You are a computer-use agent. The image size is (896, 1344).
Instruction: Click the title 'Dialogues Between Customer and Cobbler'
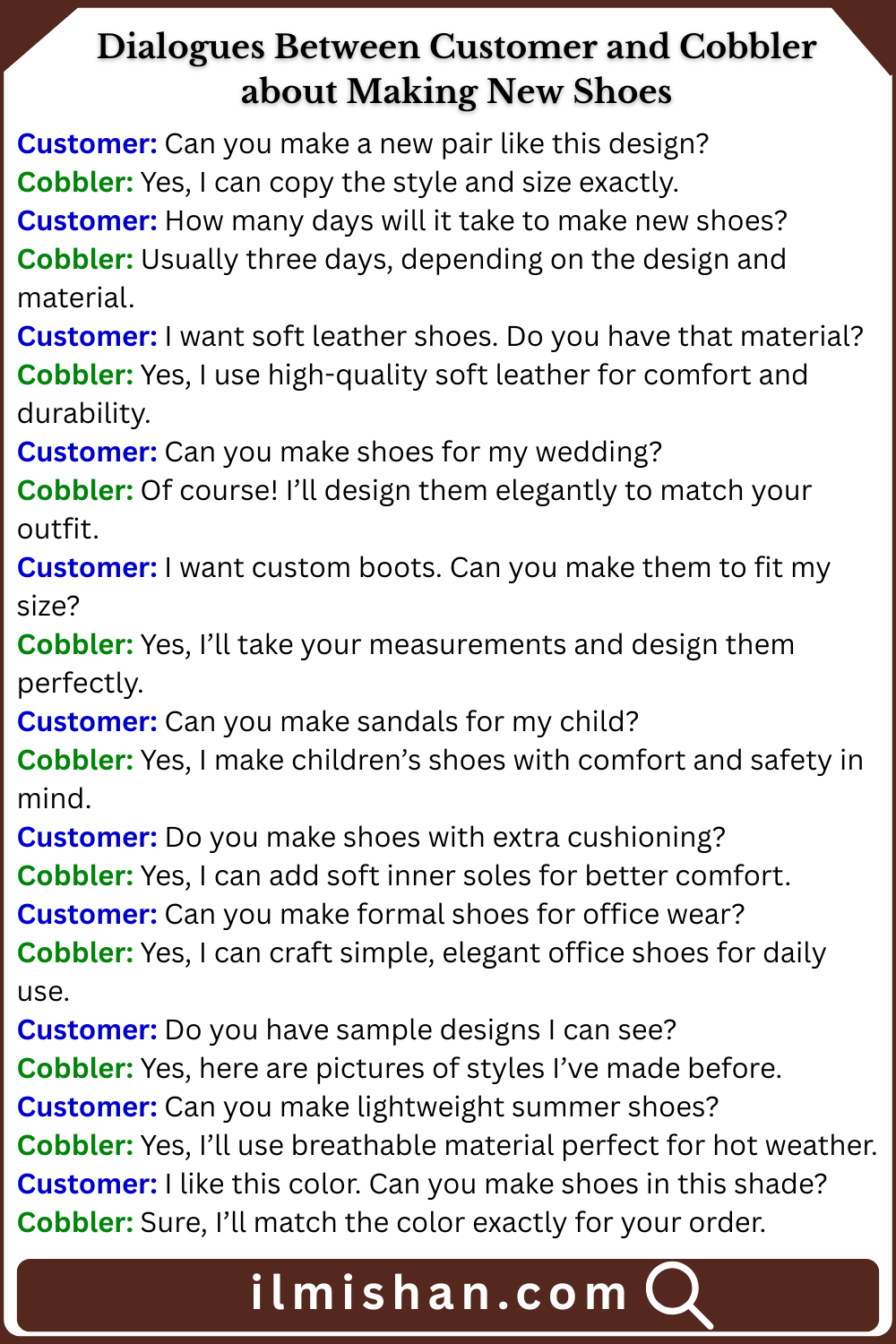click(456, 47)
